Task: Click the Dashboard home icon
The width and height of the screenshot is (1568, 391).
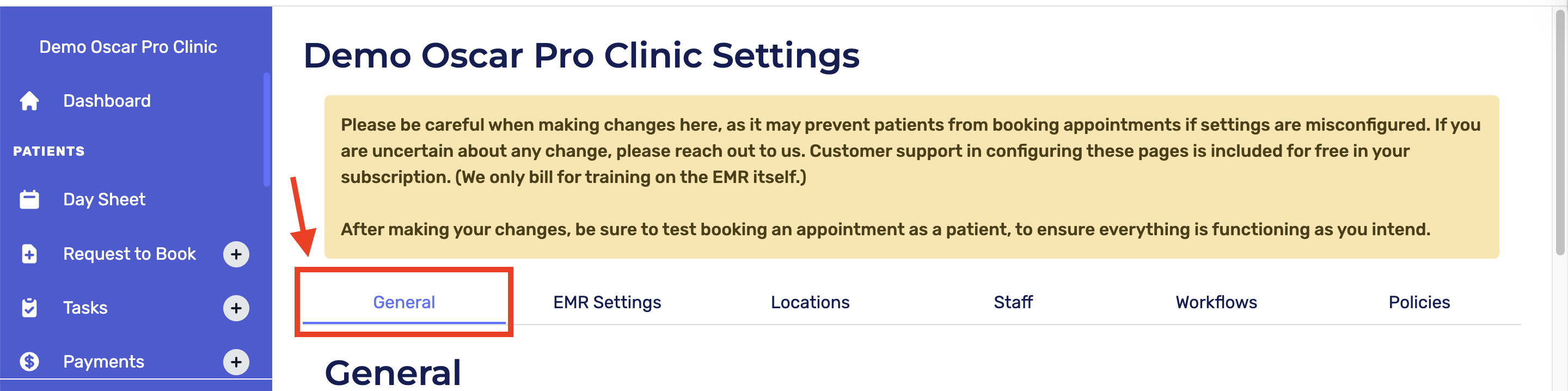Action: click(x=29, y=101)
